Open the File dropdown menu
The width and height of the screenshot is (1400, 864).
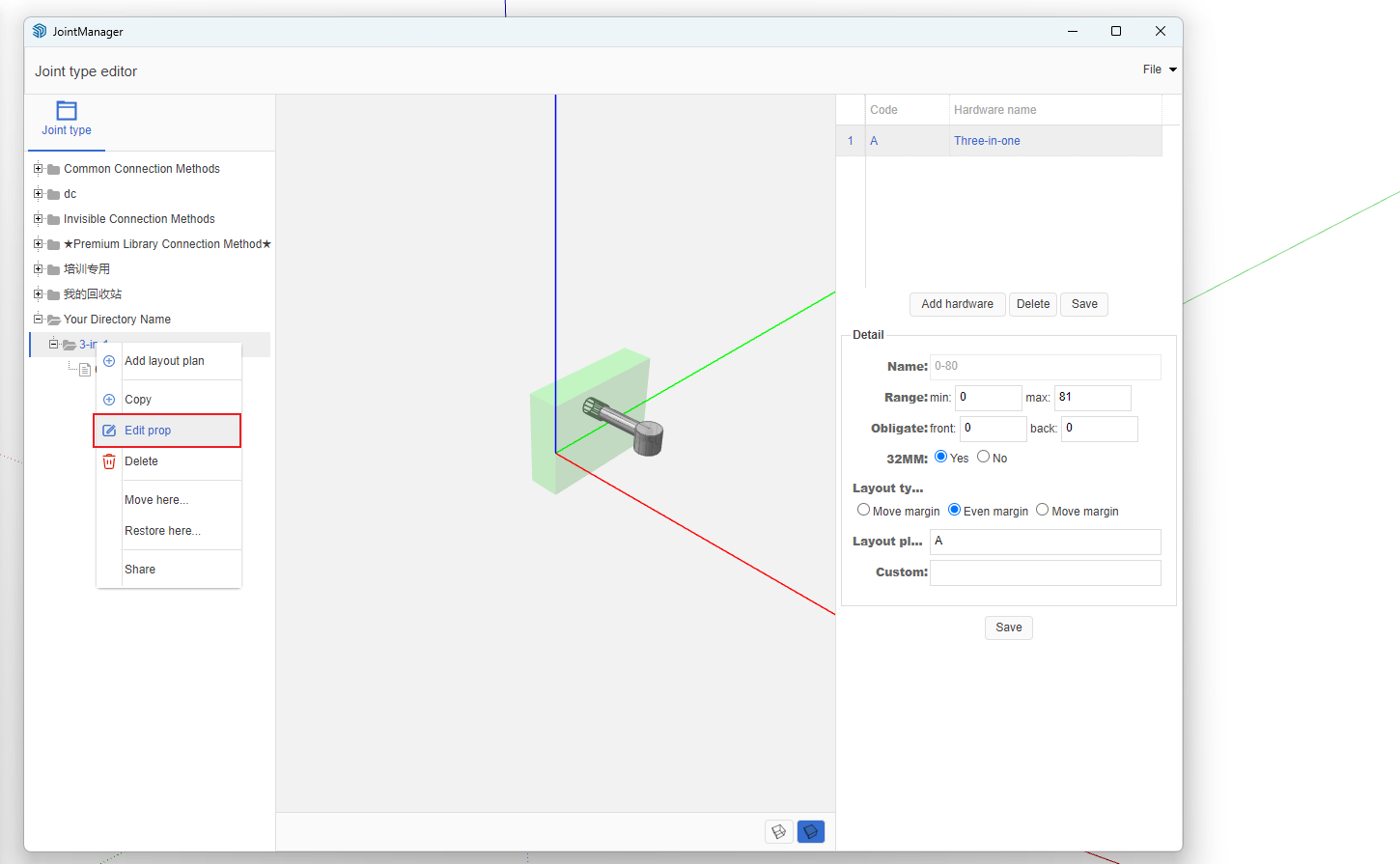[x=1160, y=70]
